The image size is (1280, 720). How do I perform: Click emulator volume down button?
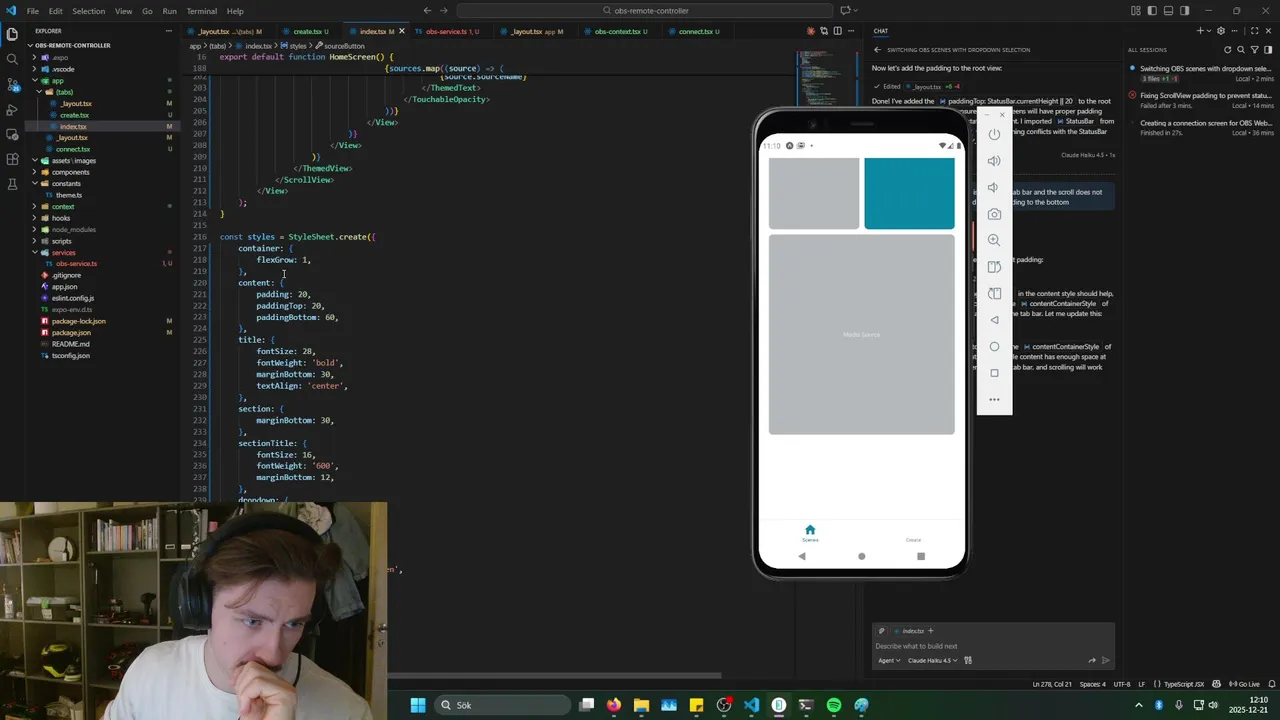(994, 187)
